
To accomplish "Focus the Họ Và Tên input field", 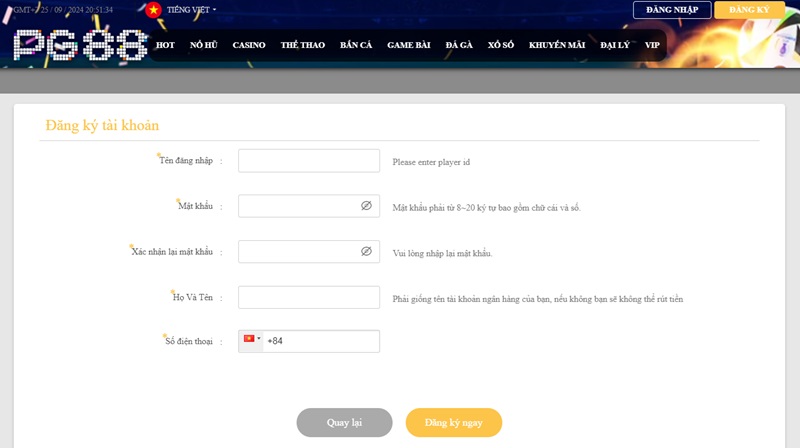I will pyautogui.click(x=309, y=297).
